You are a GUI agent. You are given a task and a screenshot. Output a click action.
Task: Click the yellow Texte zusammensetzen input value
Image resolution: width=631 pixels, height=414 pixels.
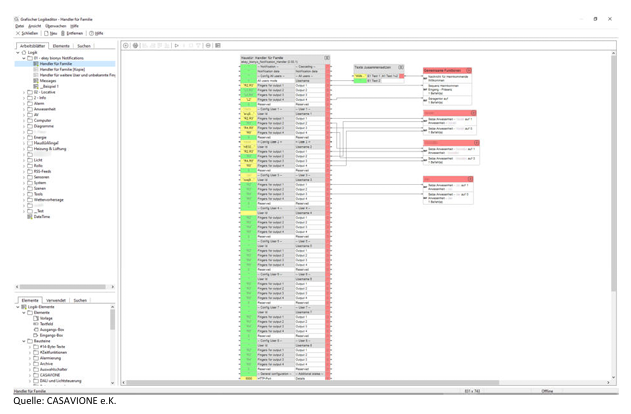click(360, 76)
